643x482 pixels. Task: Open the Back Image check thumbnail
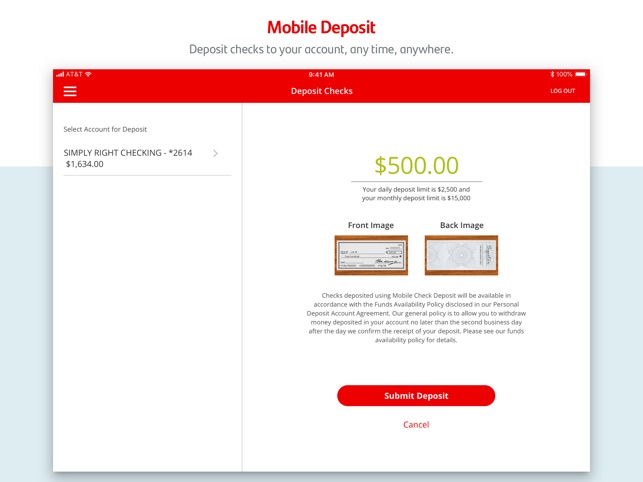click(461, 255)
